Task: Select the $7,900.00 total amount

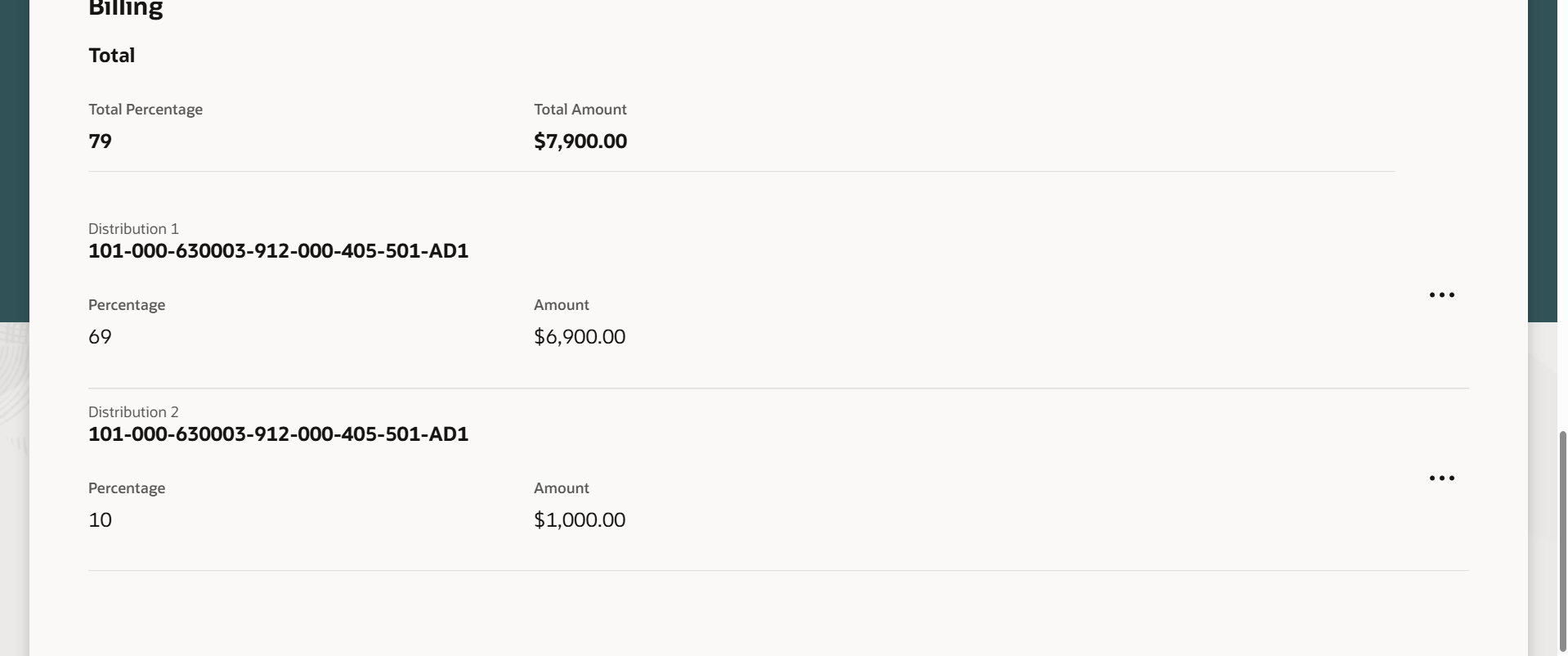Action: click(x=580, y=142)
